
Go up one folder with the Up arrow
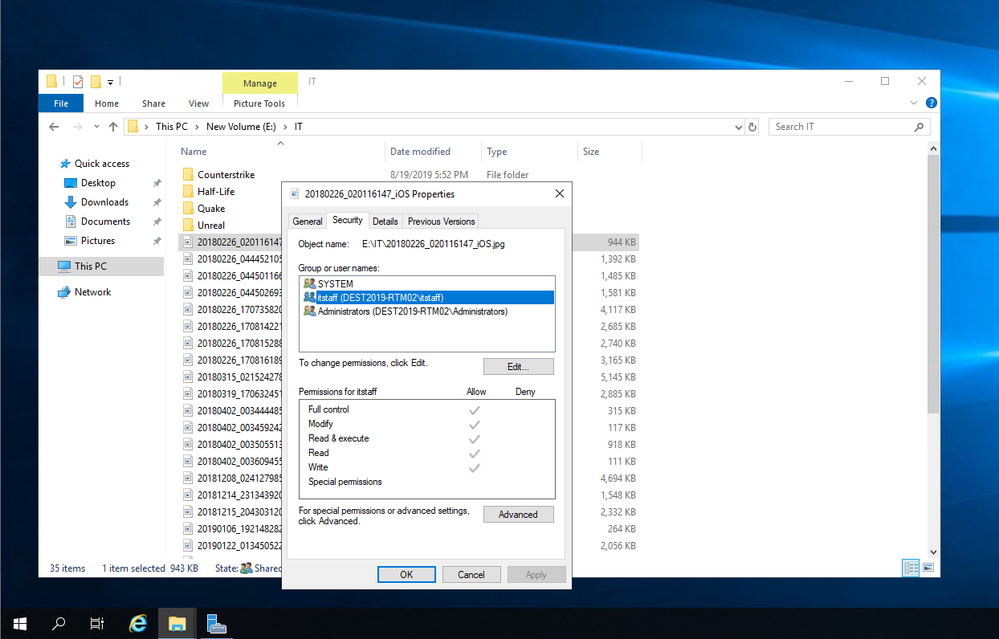113,127
